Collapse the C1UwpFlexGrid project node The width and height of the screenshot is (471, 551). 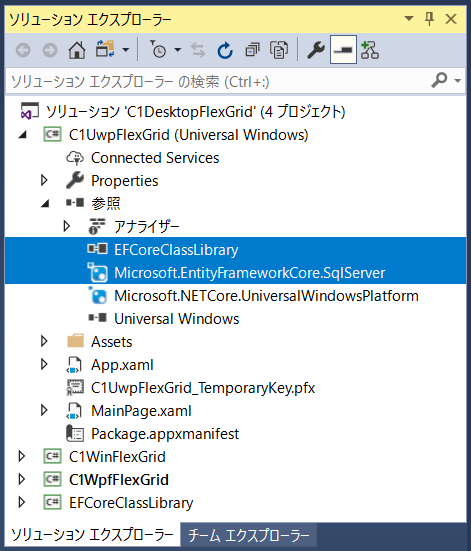click(x=22, y=135)
